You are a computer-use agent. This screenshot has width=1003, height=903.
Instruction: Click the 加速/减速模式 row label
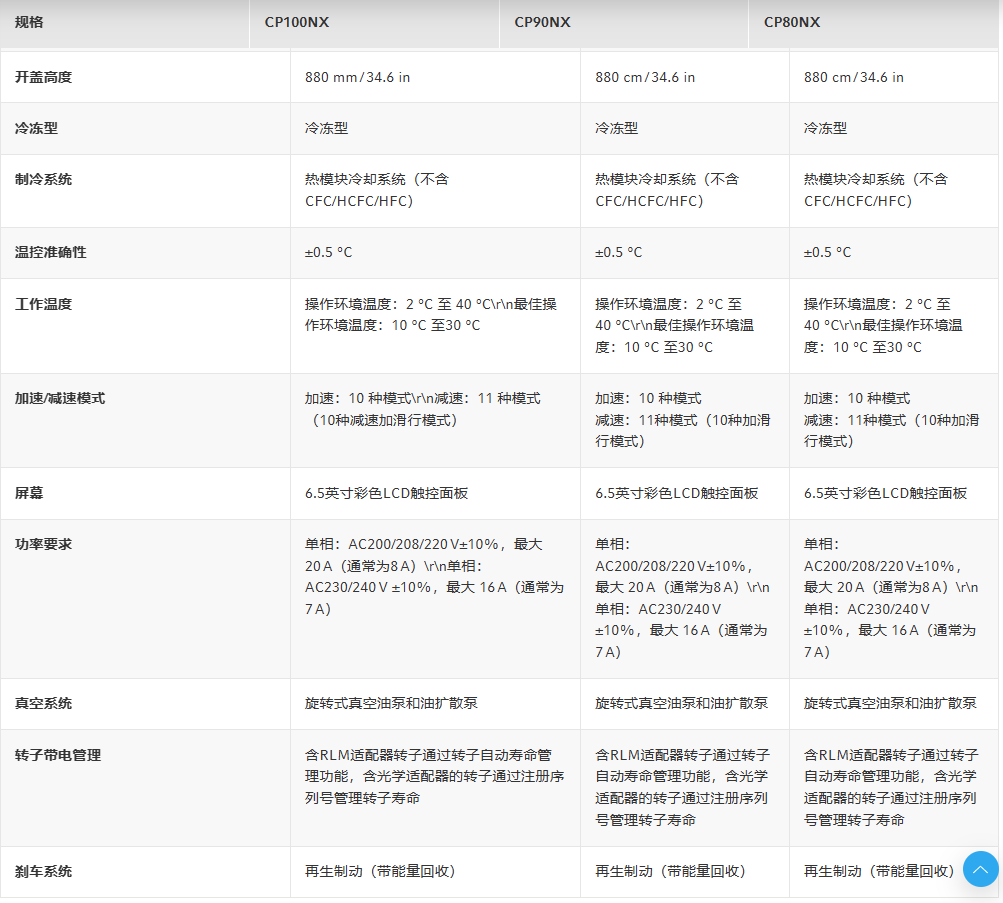click(x=60, y=398)
